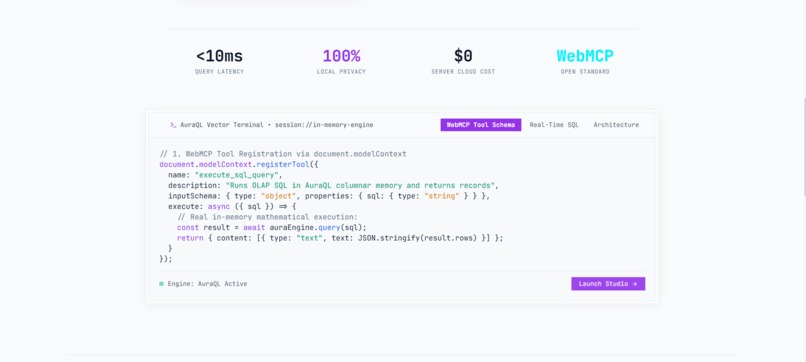Click the document.modelContext.registerTool code line
Screen dimensions: 806x362
click(x=238, y=165)
